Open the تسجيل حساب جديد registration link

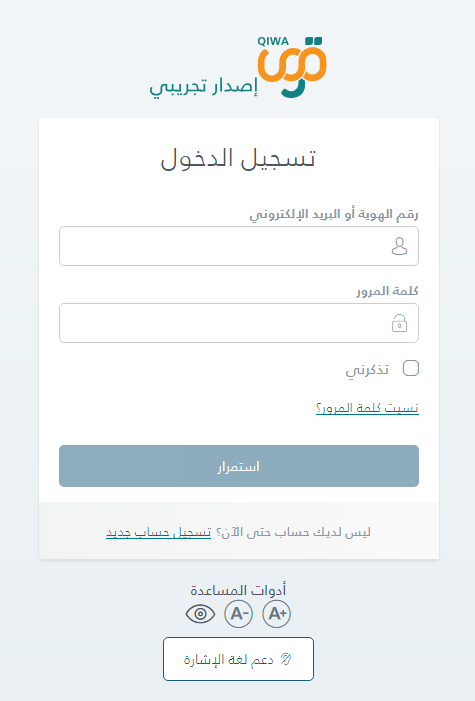(x=158, y=532)
